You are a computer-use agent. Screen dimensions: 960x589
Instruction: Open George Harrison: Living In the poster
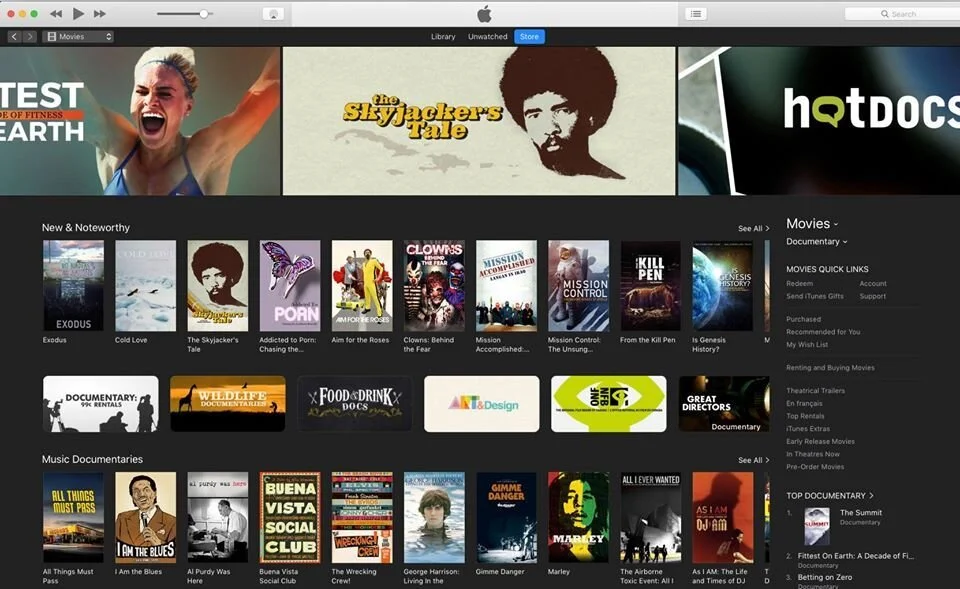[434, 517]
